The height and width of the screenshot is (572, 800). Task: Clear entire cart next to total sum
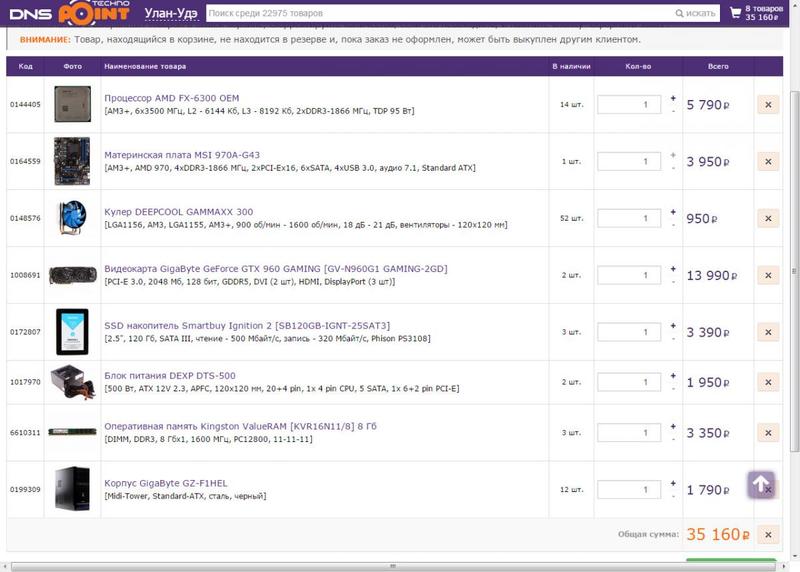tap(767, 535)
